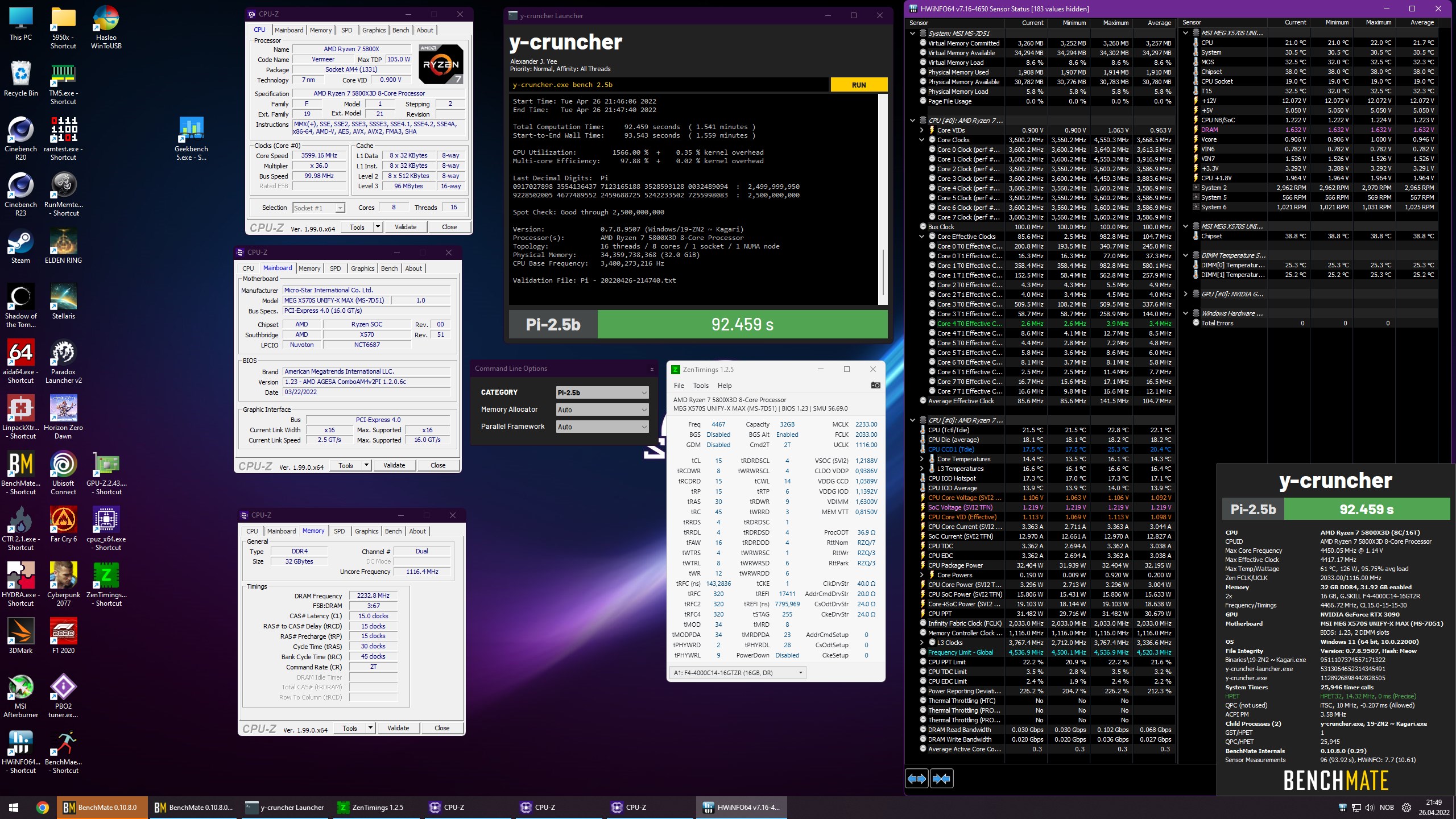Launch the HYDRA.exe shortcut icon

[20, 584]
